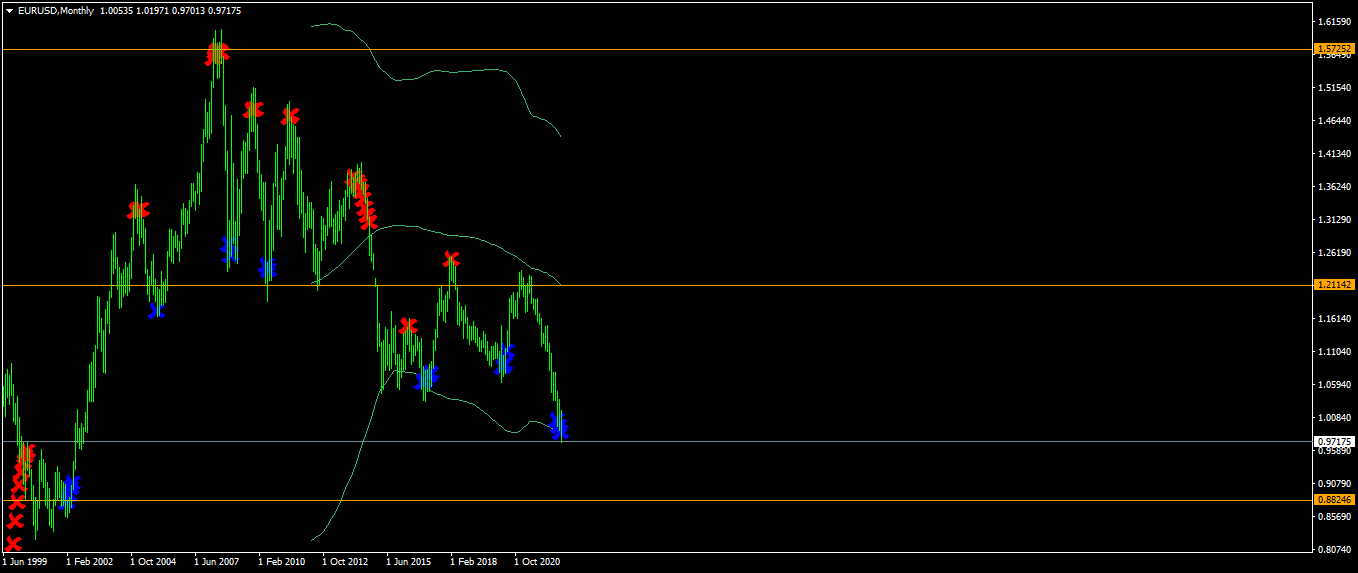Click the 1 Jun 1999 date label

click(25, 562)
